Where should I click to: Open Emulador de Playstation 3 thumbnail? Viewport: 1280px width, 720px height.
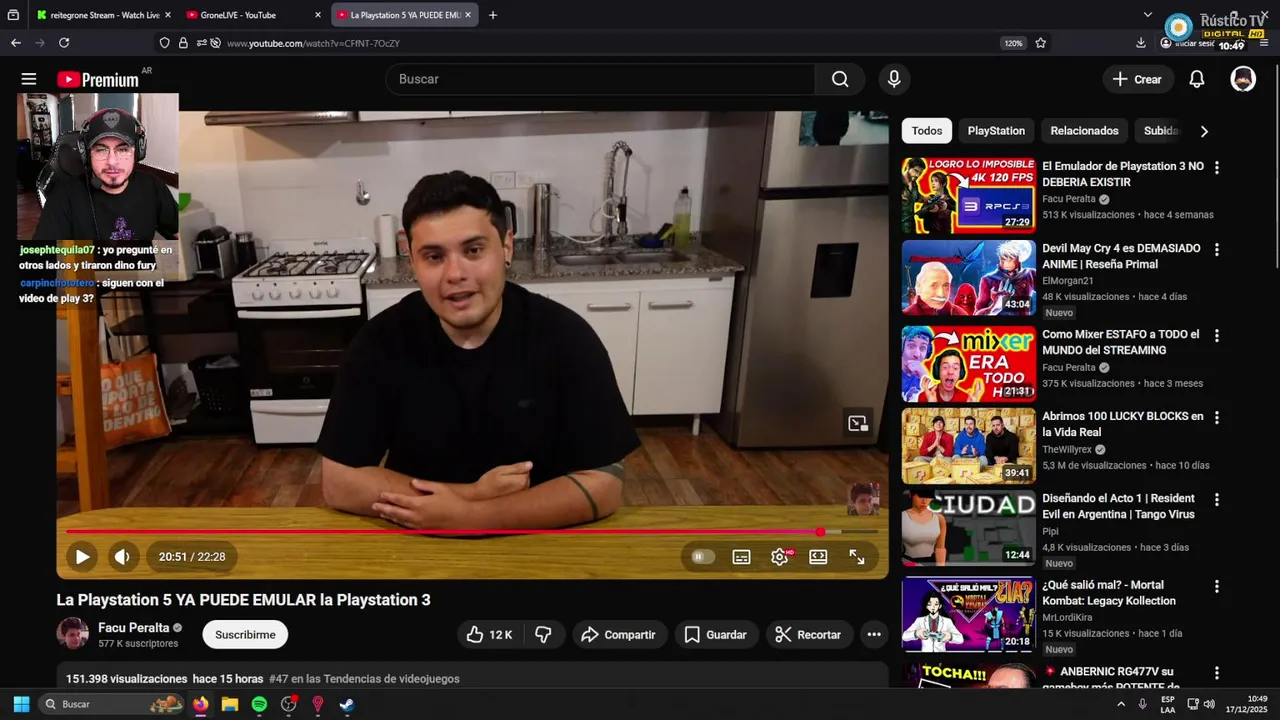969,195
